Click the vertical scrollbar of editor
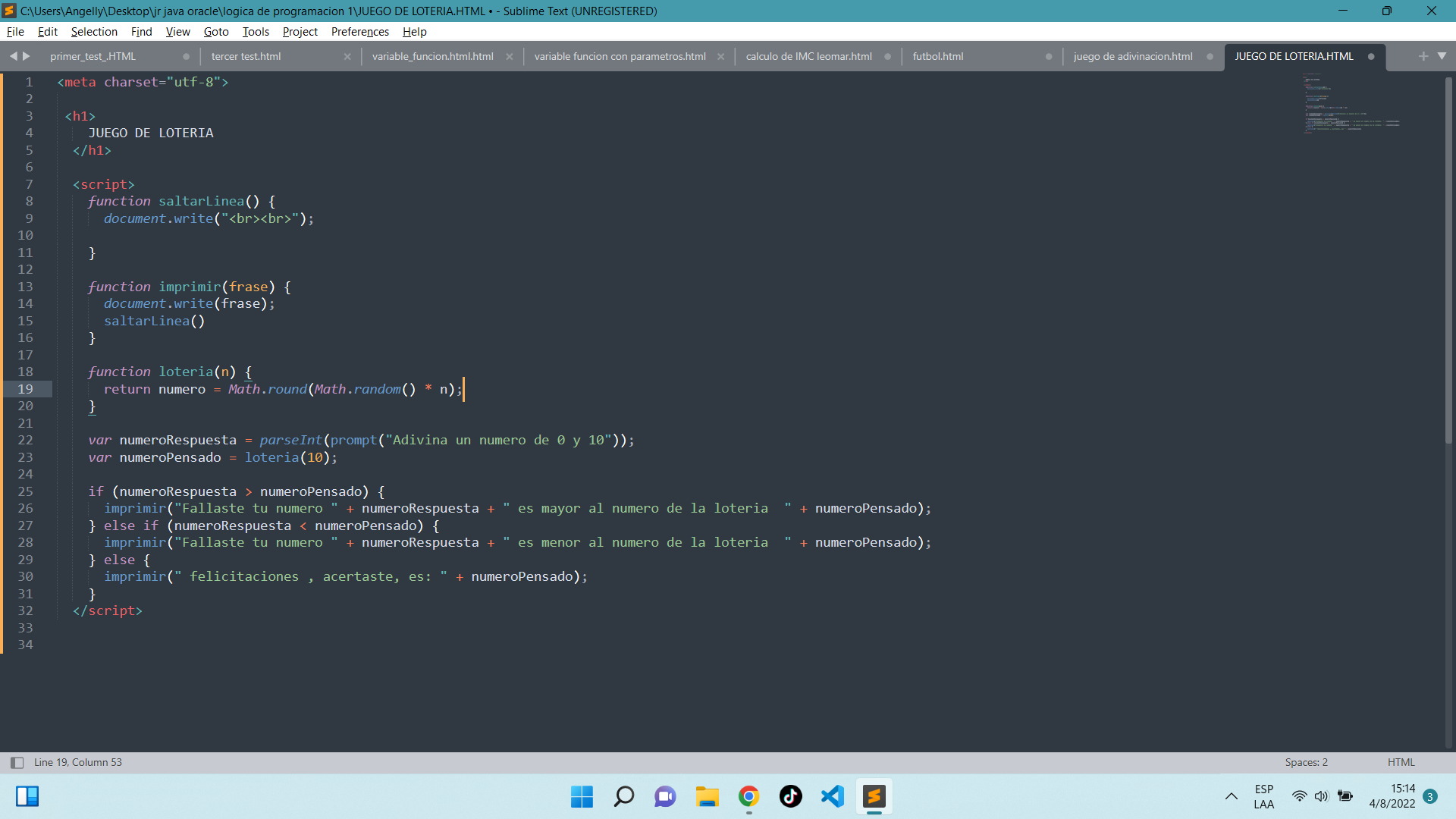 (x=1448, y=259)
